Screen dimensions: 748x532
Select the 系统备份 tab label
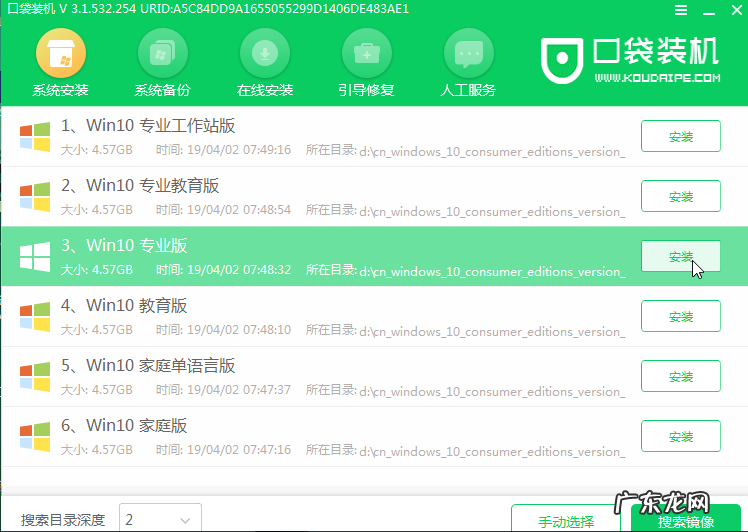tap(163, 90)
